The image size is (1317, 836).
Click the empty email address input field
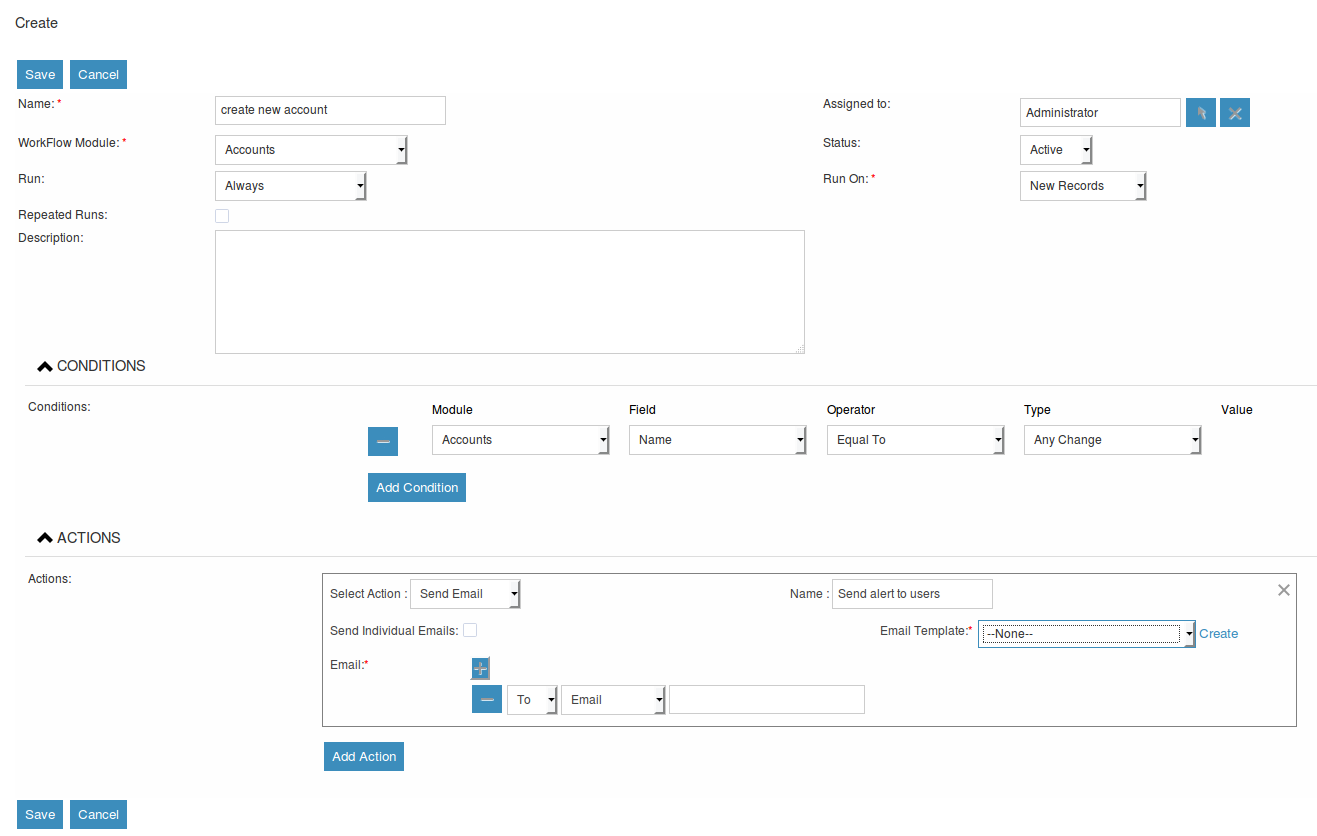tap(767, 699)
